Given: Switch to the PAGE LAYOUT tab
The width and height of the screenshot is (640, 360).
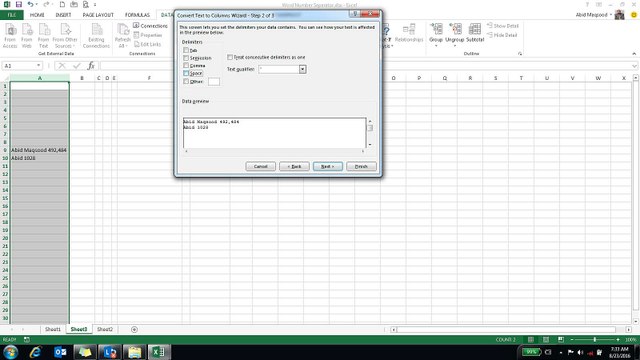Looking at the screenshot, I should (x=98, y=15).
